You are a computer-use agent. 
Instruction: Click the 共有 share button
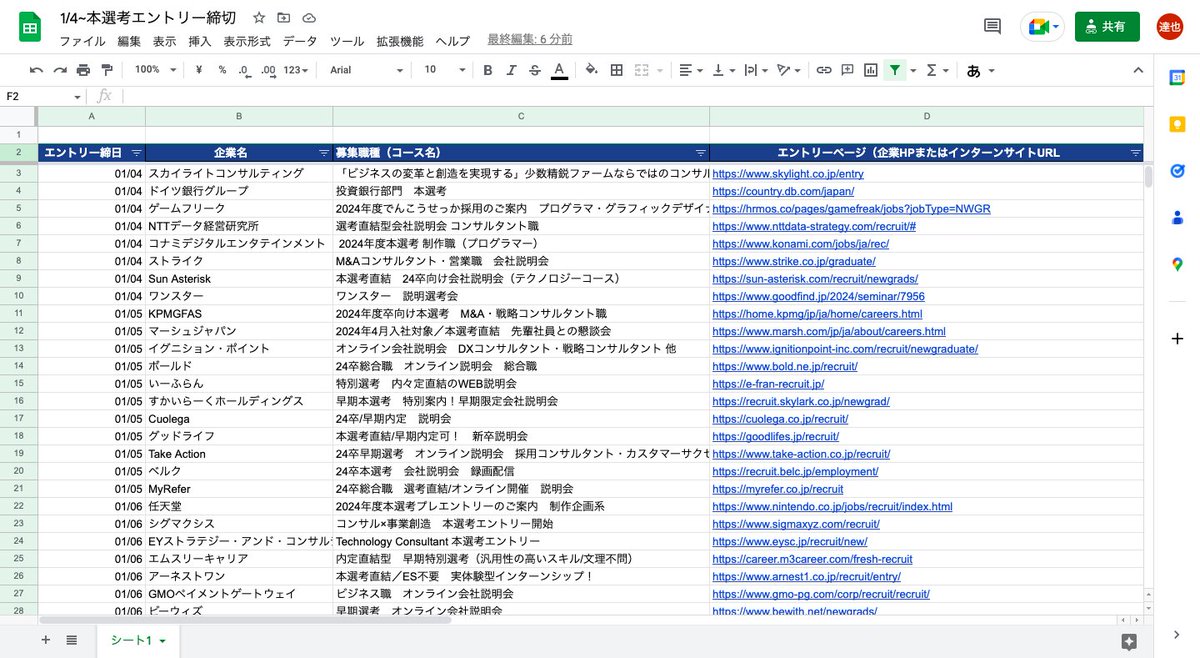(x=1107, y=27)
